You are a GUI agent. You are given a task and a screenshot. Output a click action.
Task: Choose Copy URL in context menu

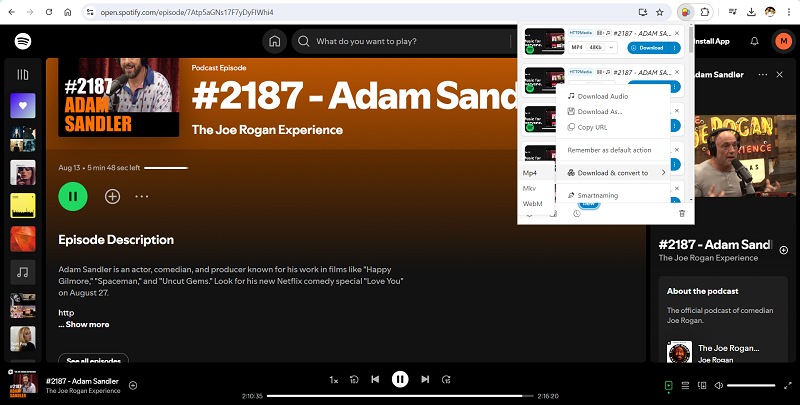pos(592,127)
